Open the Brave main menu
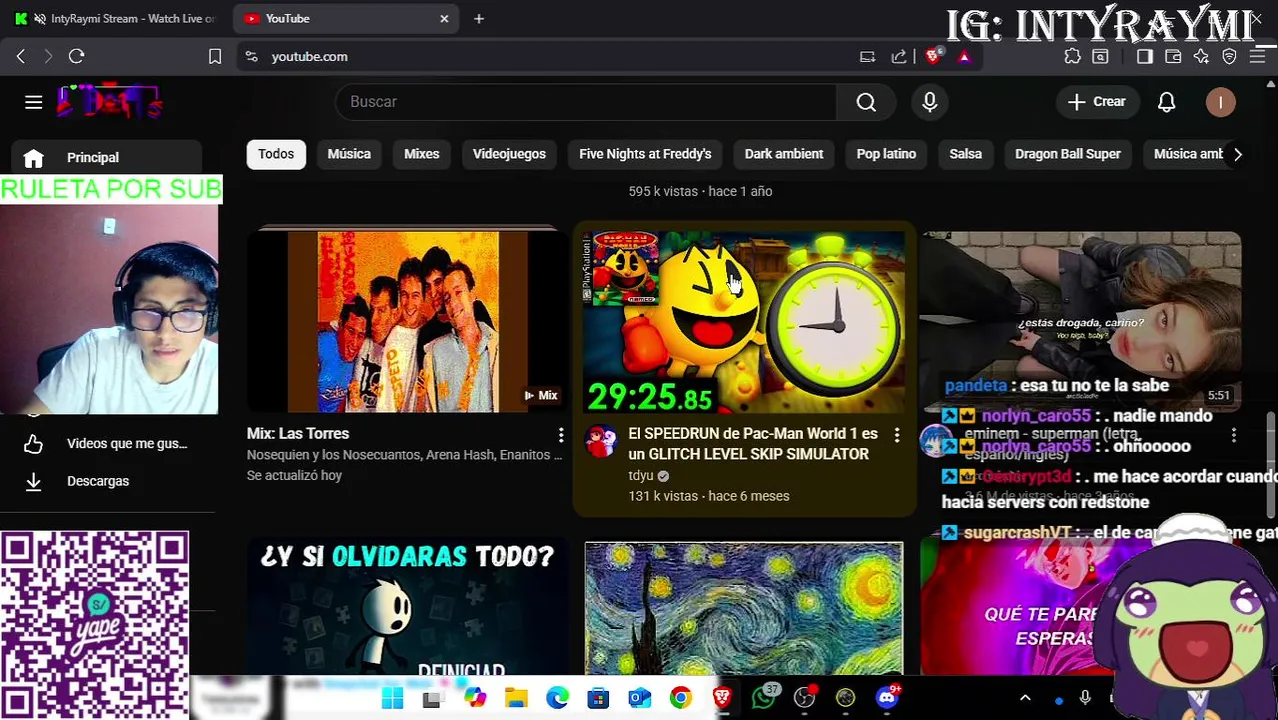1278x720 pixels. [x=1257, y=57]
